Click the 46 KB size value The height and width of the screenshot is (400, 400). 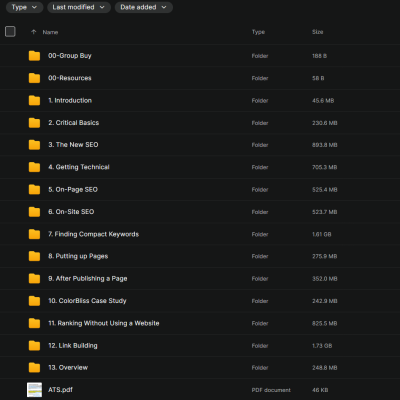pos(320,390)
